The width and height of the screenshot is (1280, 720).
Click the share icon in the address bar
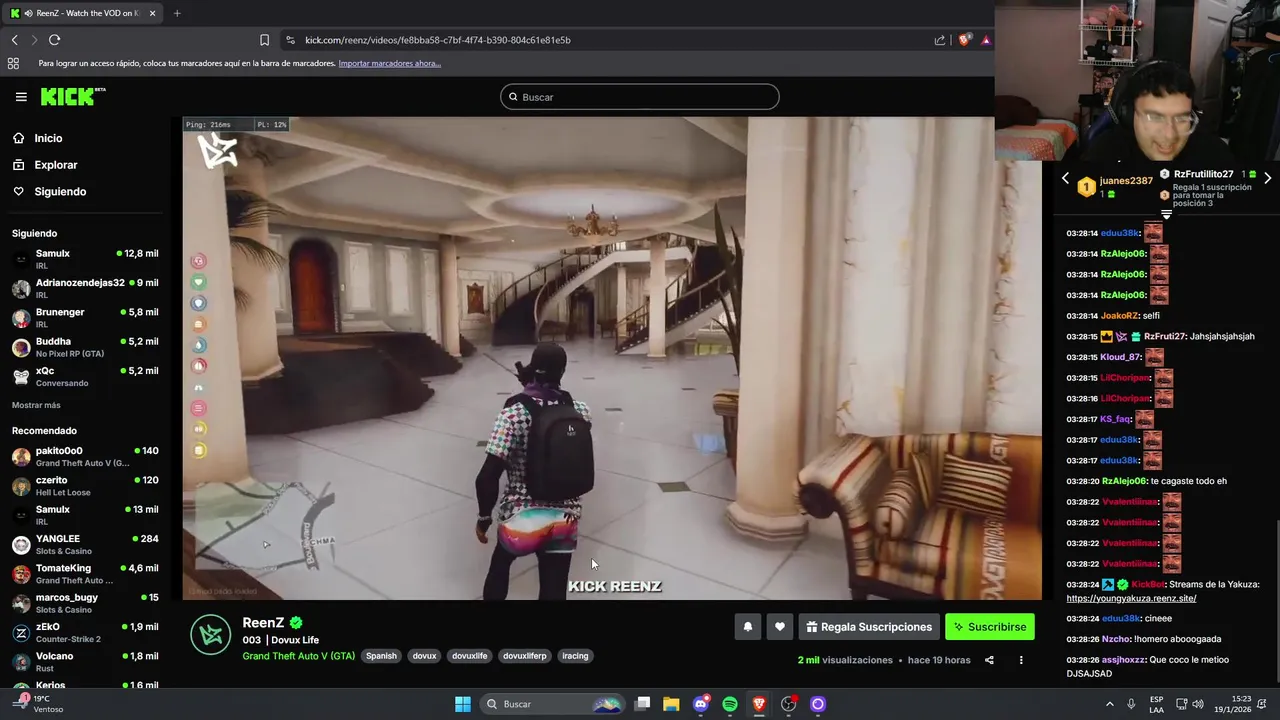click(x=940, y=40)
